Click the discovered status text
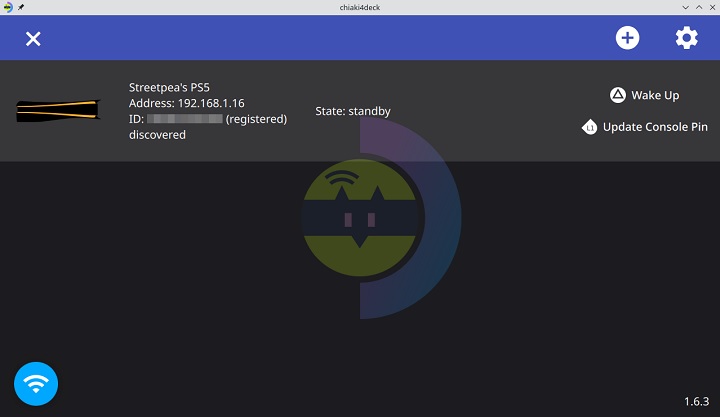 157,135
